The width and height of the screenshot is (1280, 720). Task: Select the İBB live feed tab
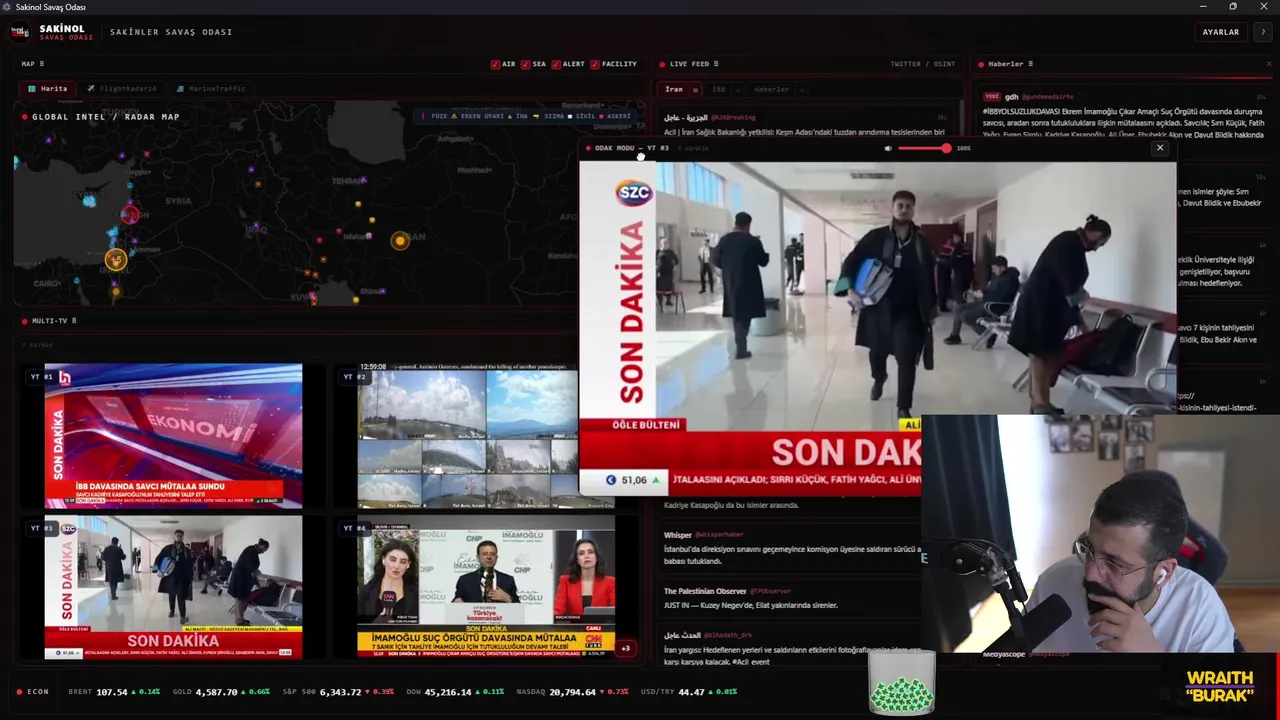click(719, 89)
